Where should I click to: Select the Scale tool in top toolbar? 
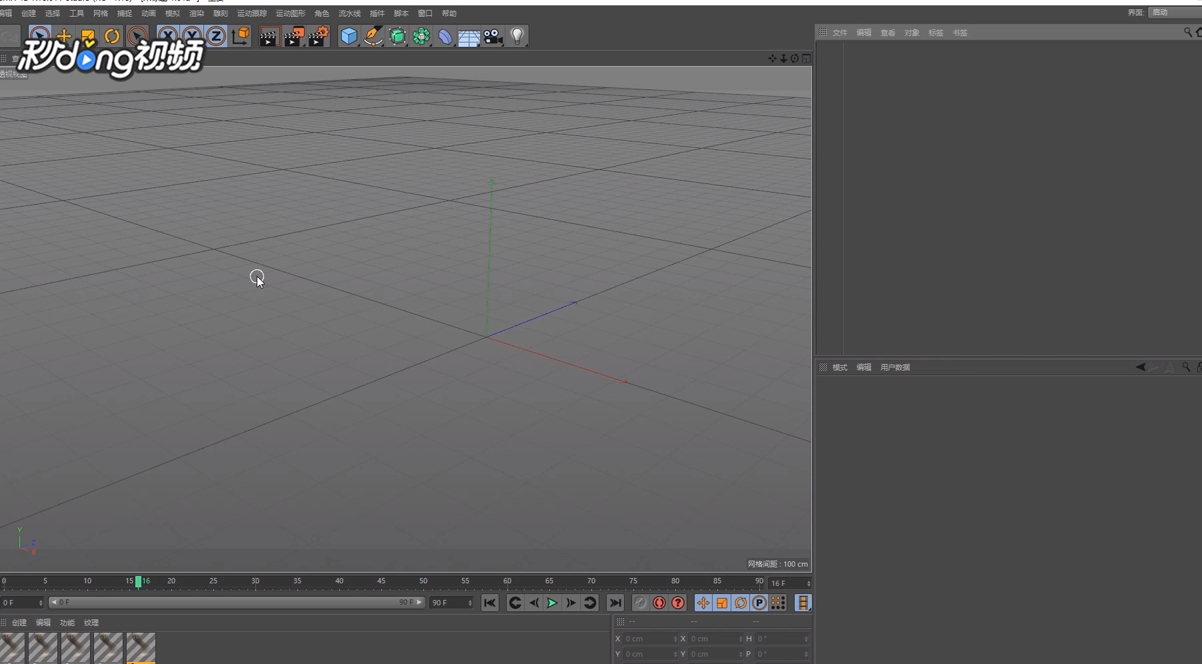tap(88, 36)
